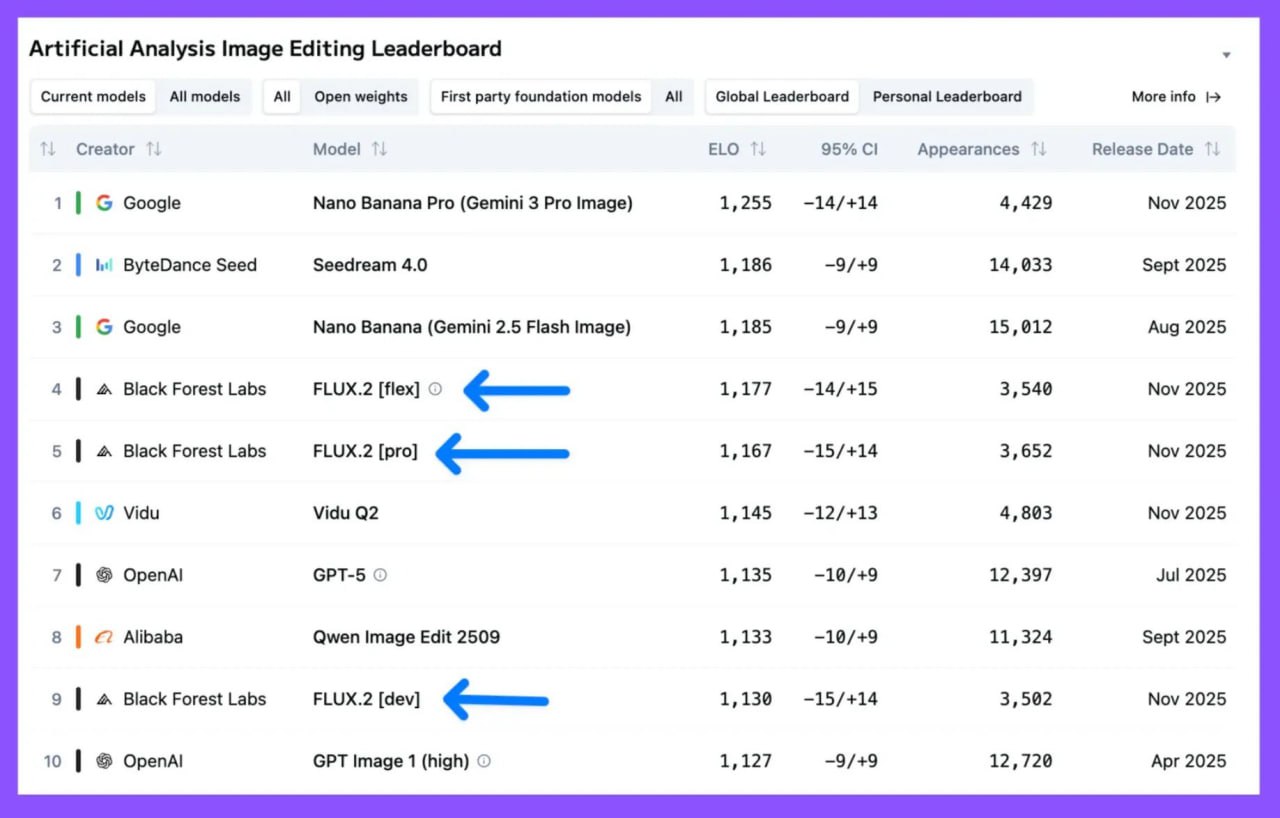
Task: Sort by rank using the leftmost sort icon
Action: (47, 149)
